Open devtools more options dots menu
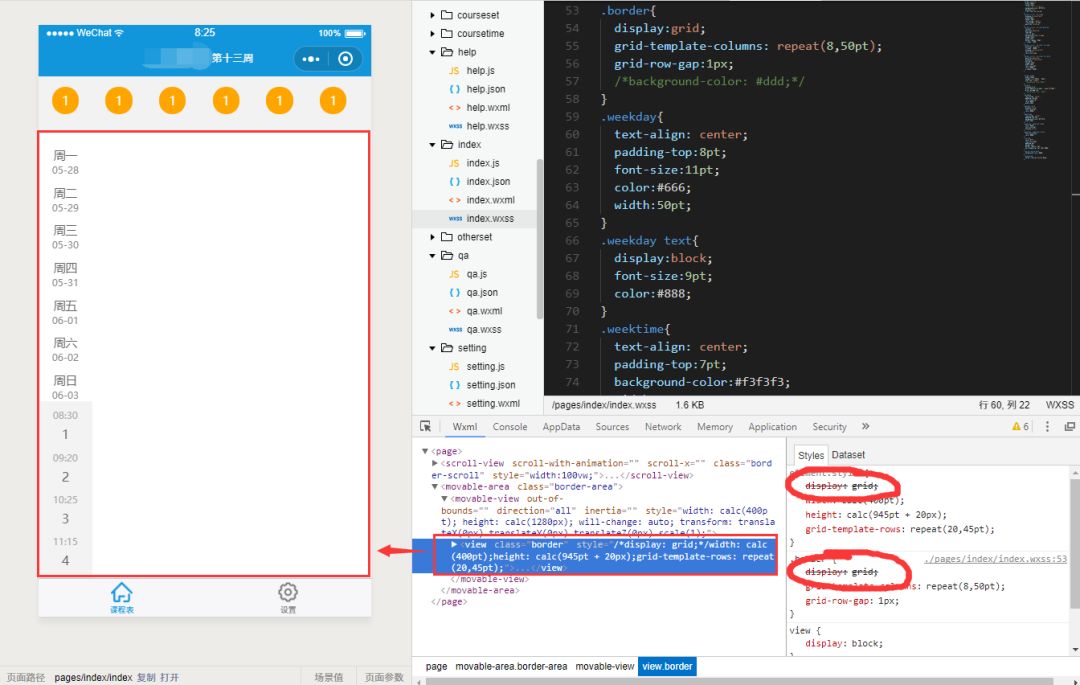1080x685 pixels. [1048, 427]
